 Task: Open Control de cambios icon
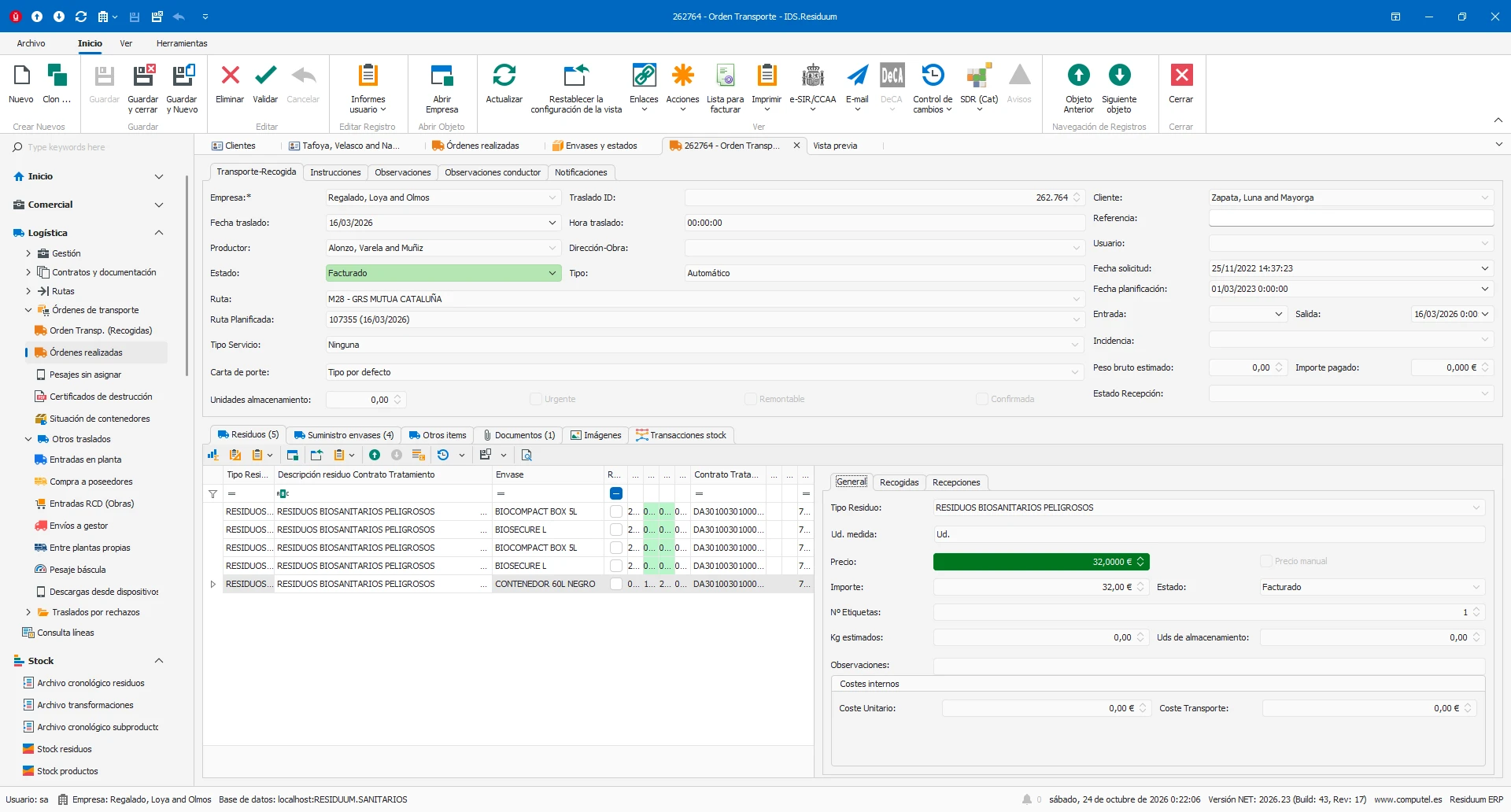933,76
